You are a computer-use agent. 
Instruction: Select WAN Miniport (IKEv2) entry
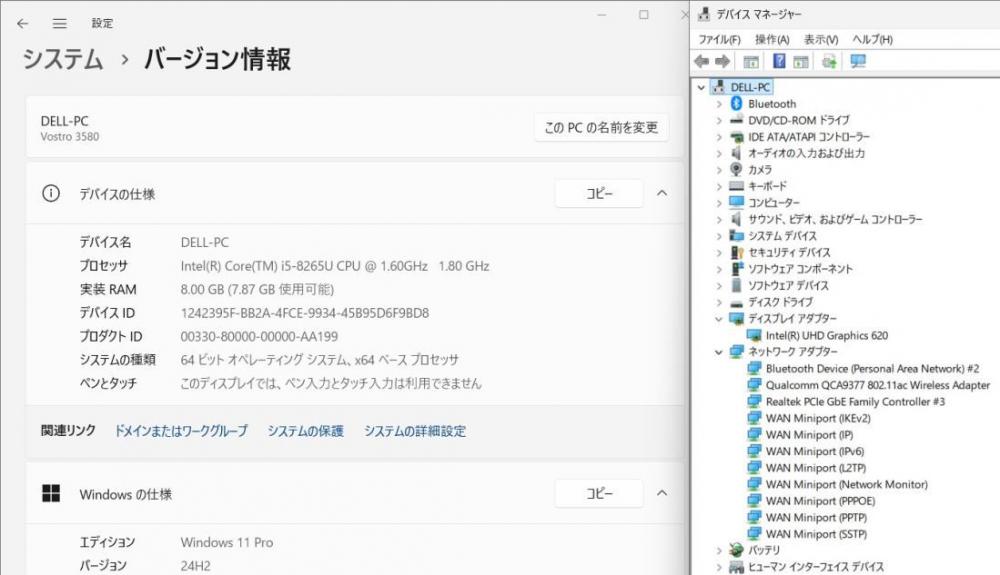pos(818,418)
